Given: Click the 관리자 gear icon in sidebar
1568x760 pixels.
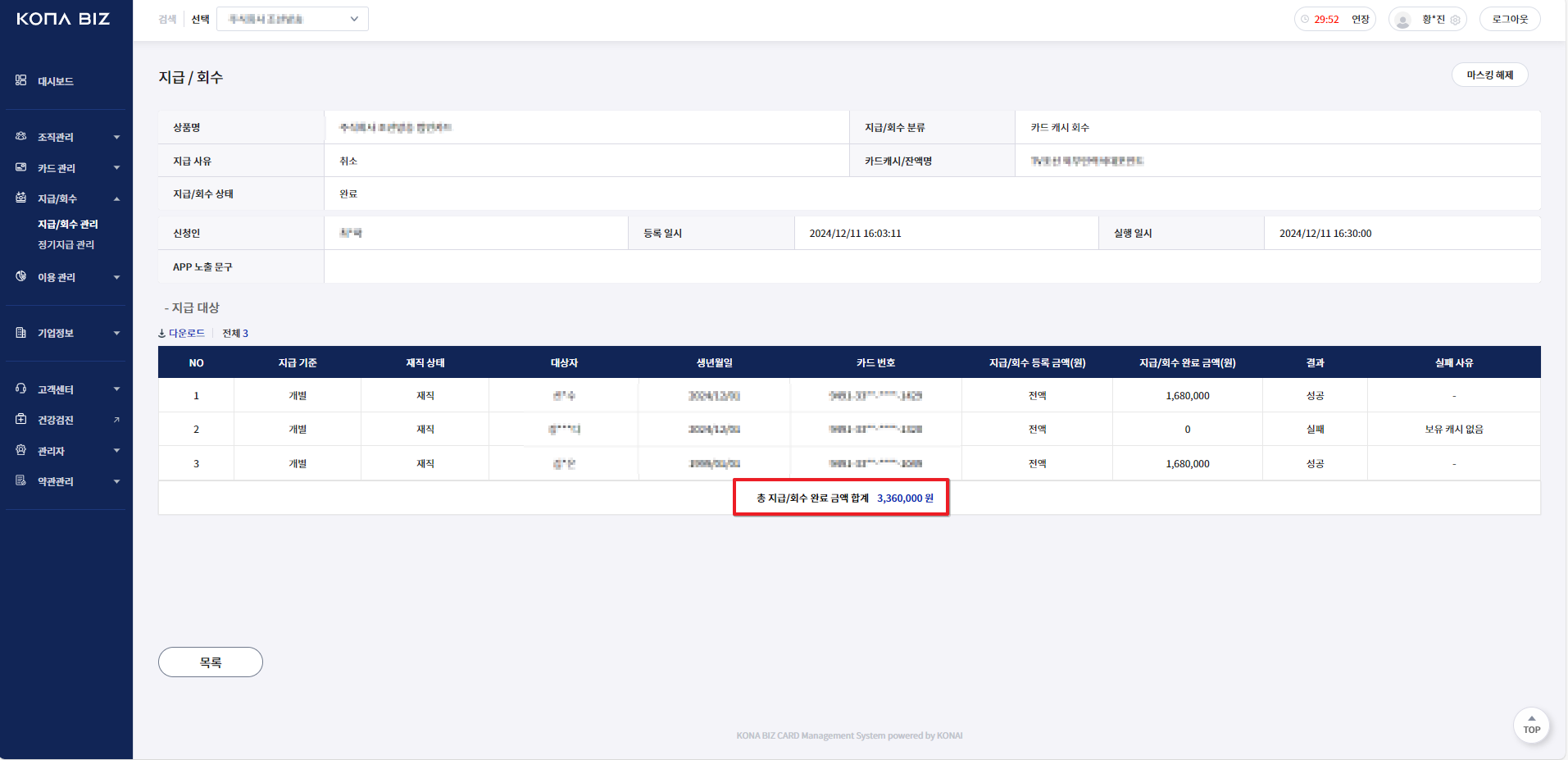Looking at the screenshot, I should click(x=21, y=450).
